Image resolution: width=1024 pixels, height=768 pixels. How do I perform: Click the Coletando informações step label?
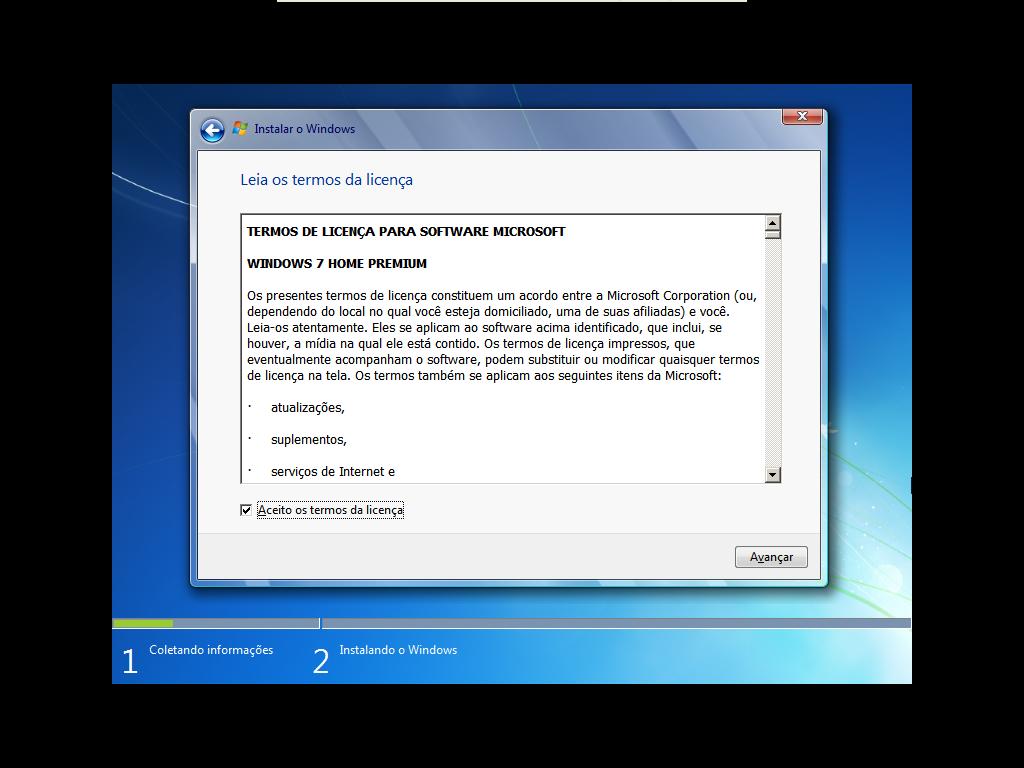(x=211, y=650)
